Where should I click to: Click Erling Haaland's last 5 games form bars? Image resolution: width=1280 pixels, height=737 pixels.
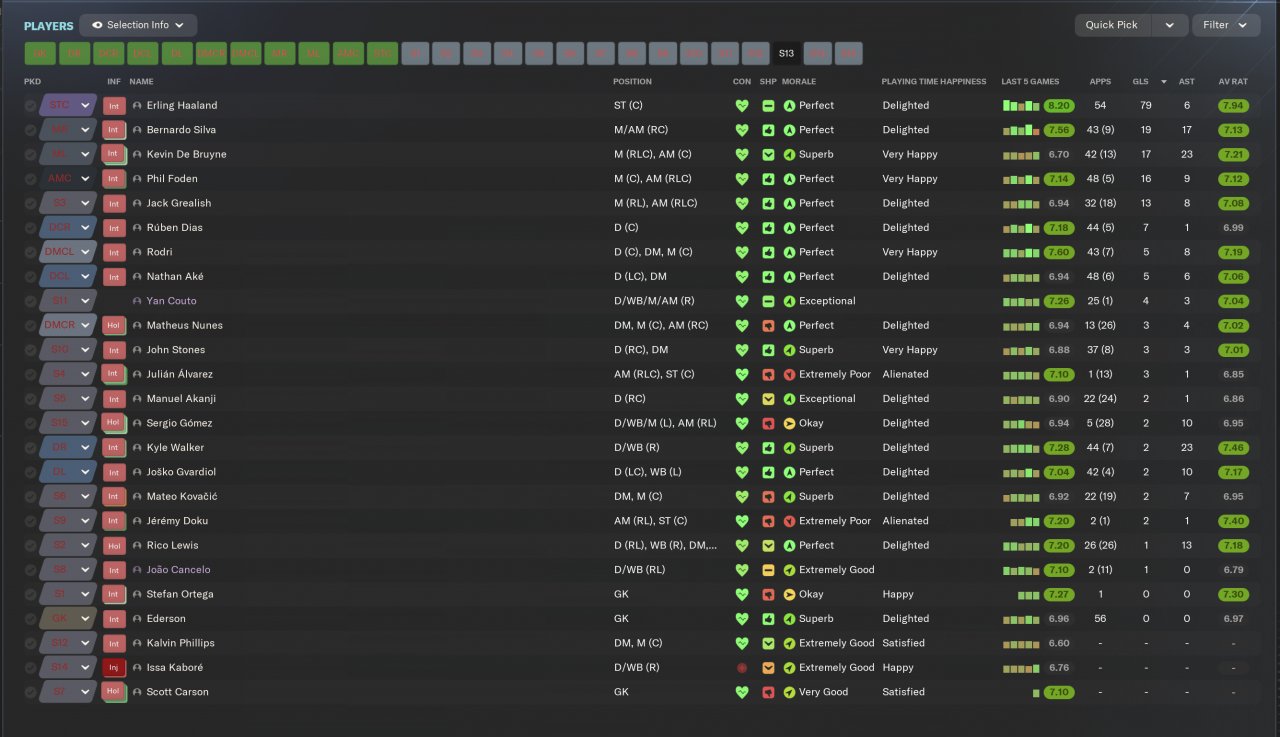coord(1021,105)
